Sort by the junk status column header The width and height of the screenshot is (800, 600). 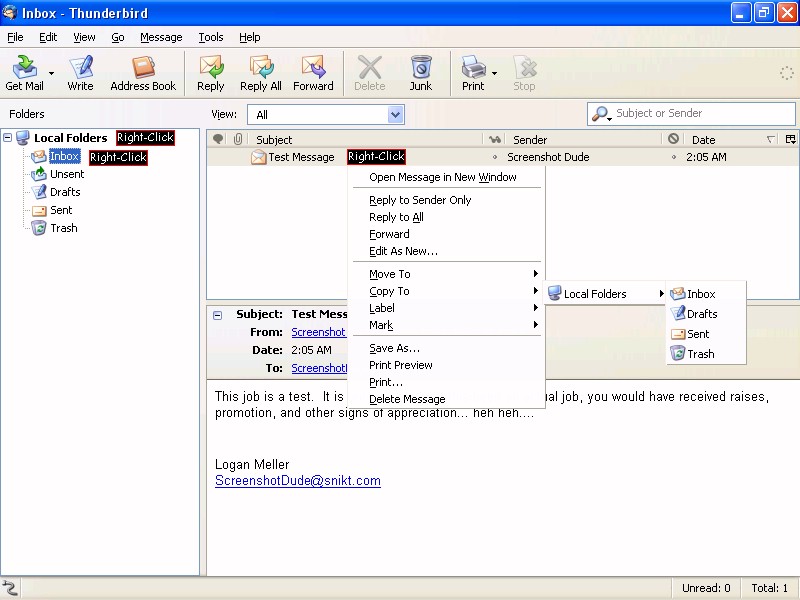tap(673, 139)
